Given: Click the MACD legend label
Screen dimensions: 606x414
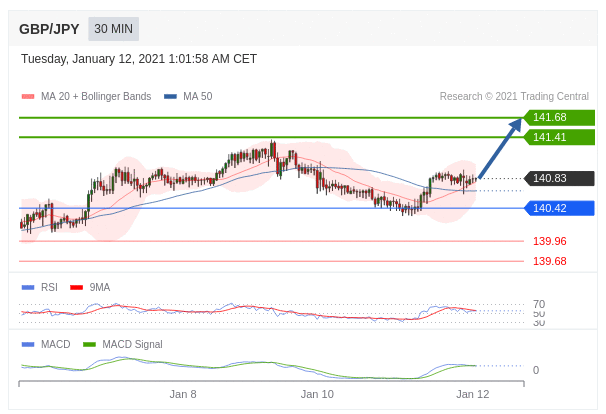Looking at the screenshot, I should pyautogui.click(x=56, y=344).
